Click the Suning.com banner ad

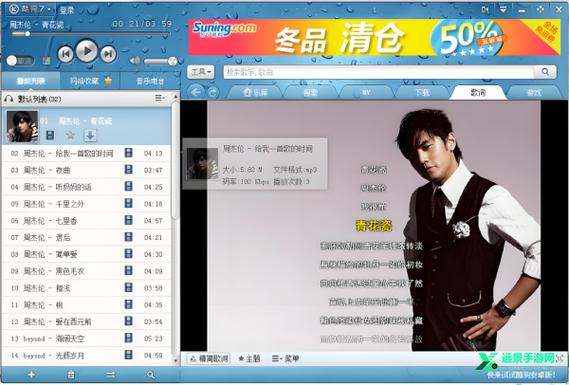[374, 37]
